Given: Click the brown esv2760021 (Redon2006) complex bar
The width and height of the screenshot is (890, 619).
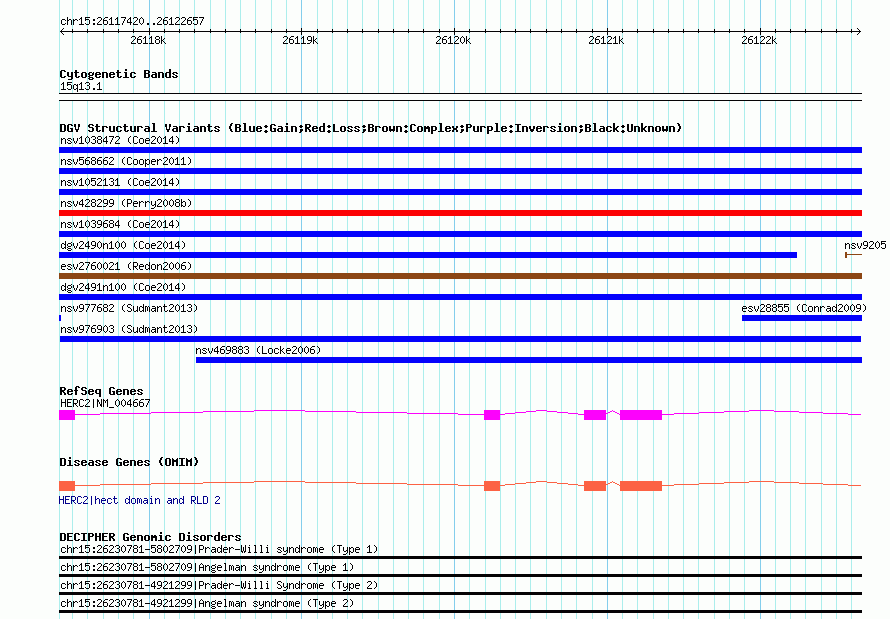Looking at the screenshot, I should pos(460,276).
